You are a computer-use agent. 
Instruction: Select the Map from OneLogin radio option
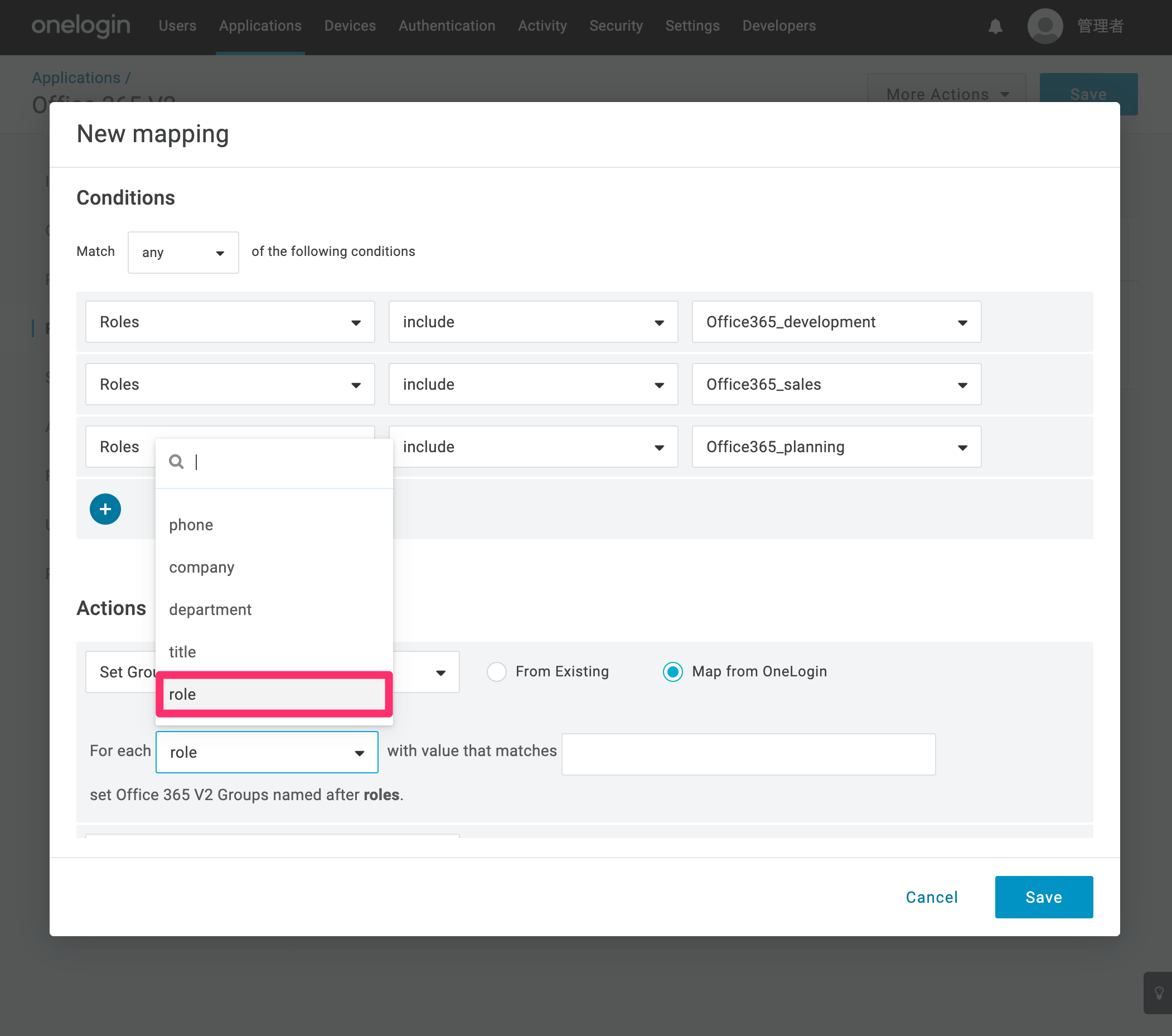click(672, 671)
